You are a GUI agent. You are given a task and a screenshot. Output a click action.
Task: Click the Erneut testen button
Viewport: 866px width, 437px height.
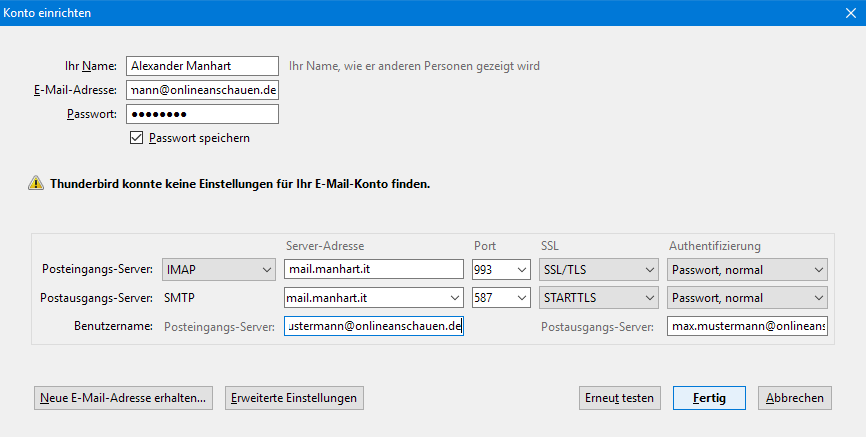click(x=620, y=398)
